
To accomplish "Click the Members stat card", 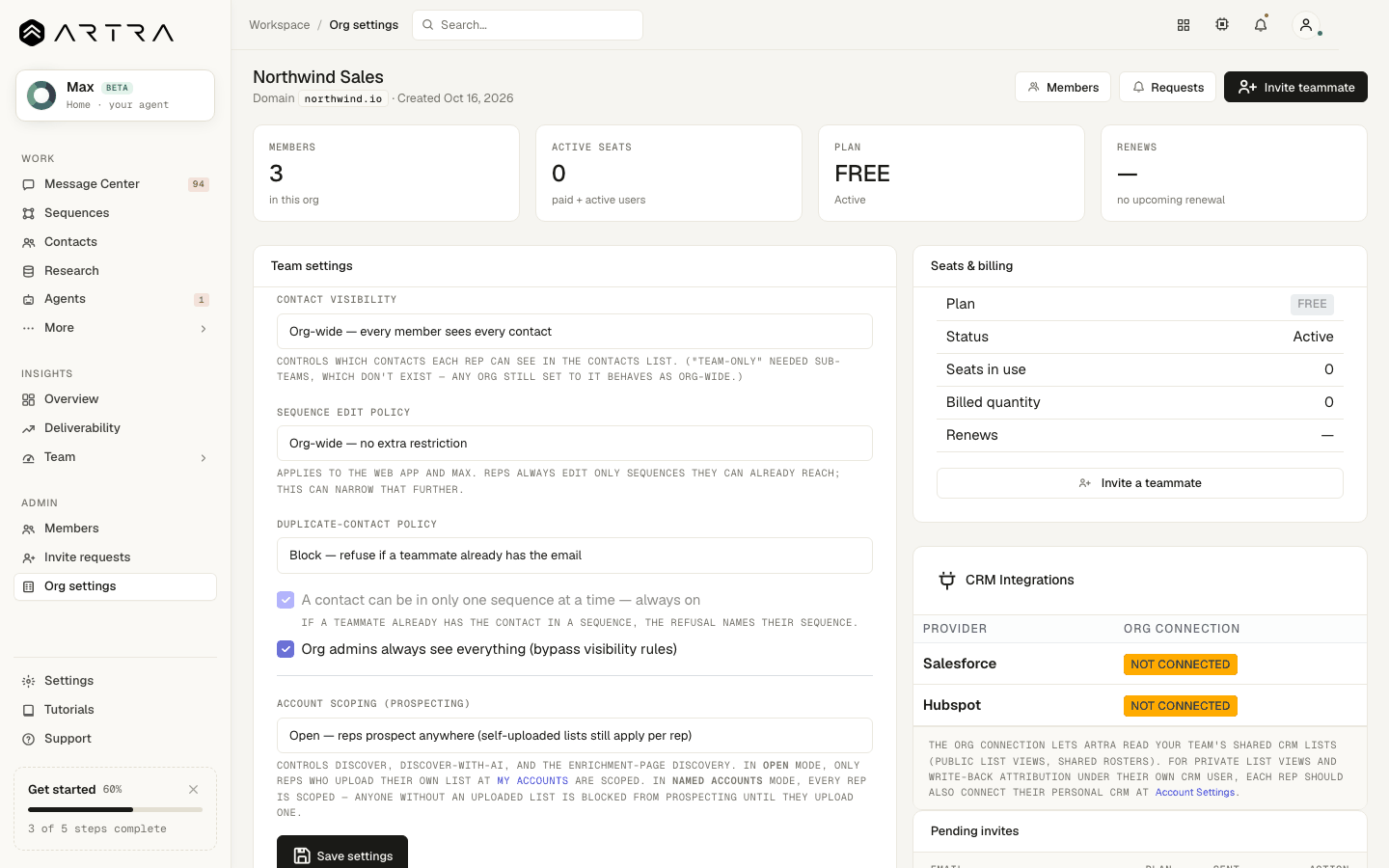I will 386,174.
